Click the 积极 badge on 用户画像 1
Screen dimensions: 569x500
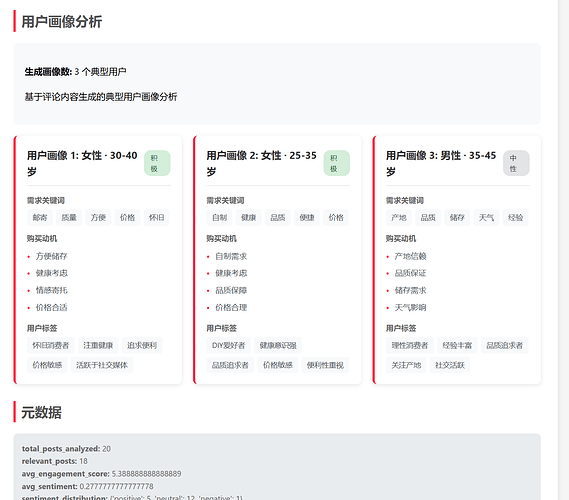(157, 163)
